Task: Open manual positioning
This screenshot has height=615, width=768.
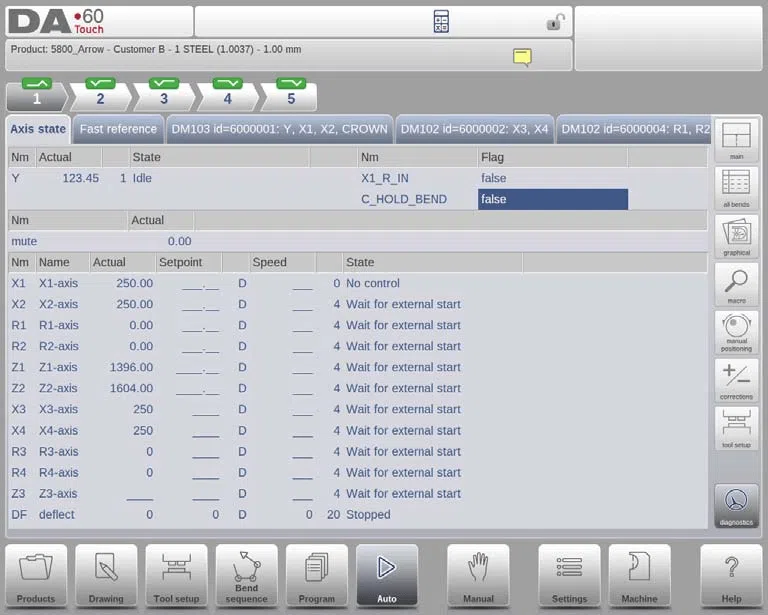Action: click(x=736, y=332)
